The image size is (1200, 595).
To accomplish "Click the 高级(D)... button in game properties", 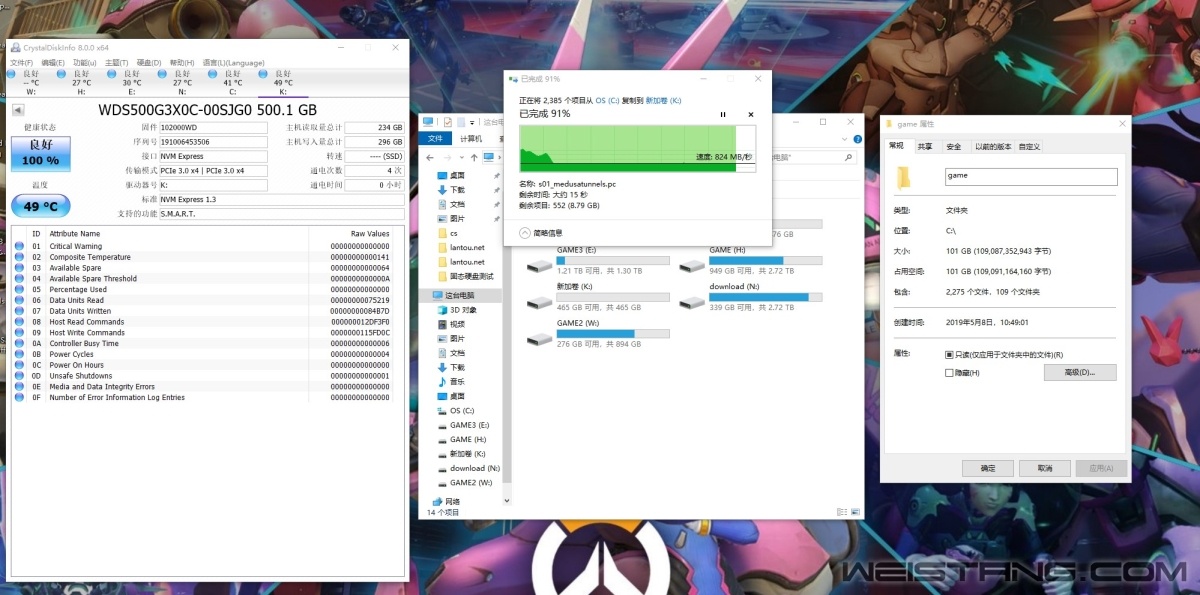I will click(x=1080, y=373).
